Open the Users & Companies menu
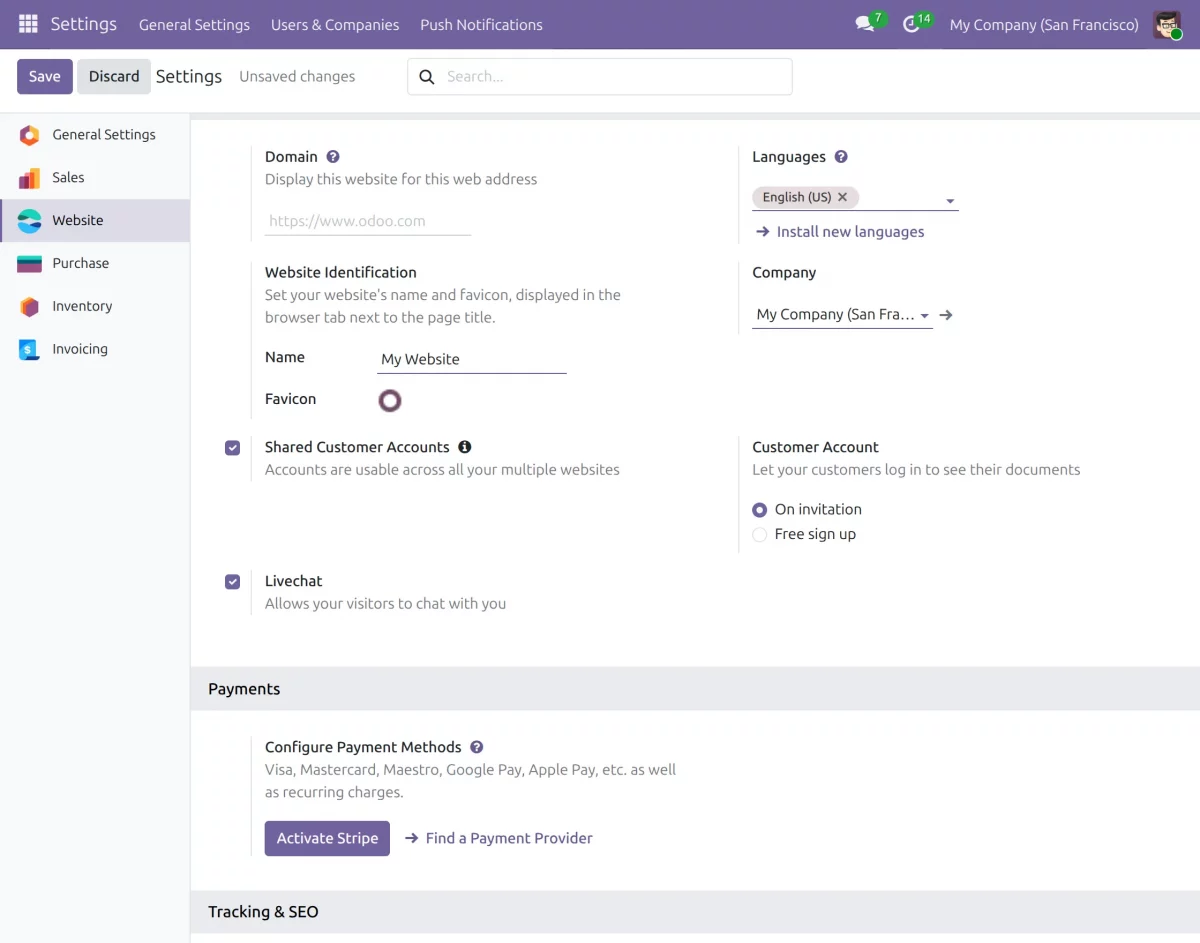The image size is (1200, 943). click(x=335, y=25)
